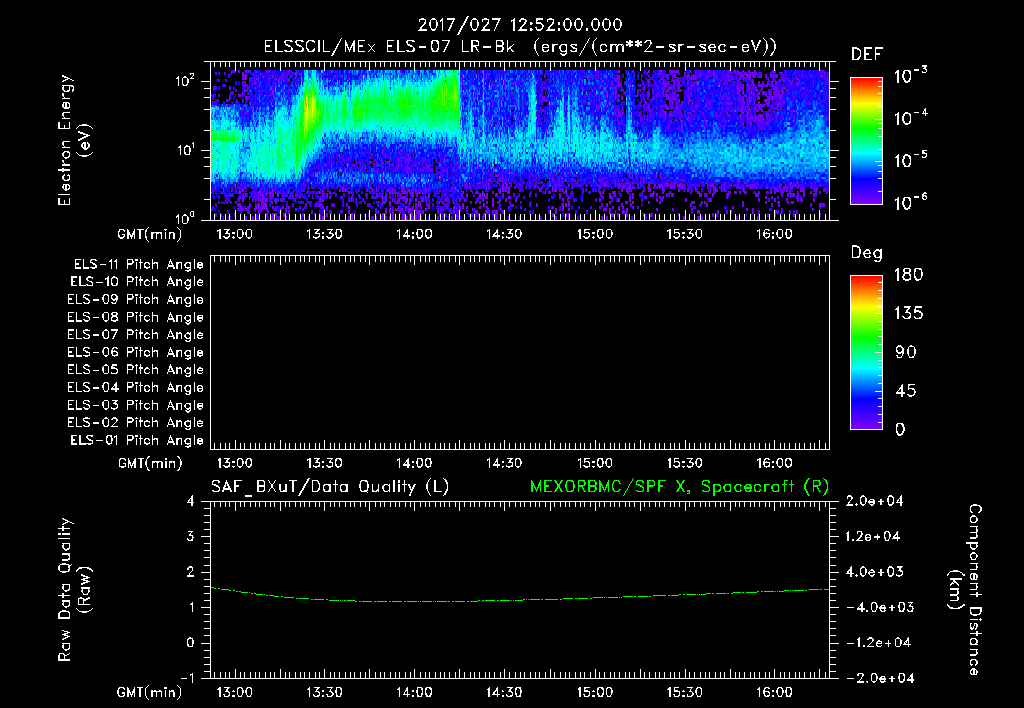Click the 90 degree colorbar value
This screenshot has width=1024, height=708.
(906, 352)
